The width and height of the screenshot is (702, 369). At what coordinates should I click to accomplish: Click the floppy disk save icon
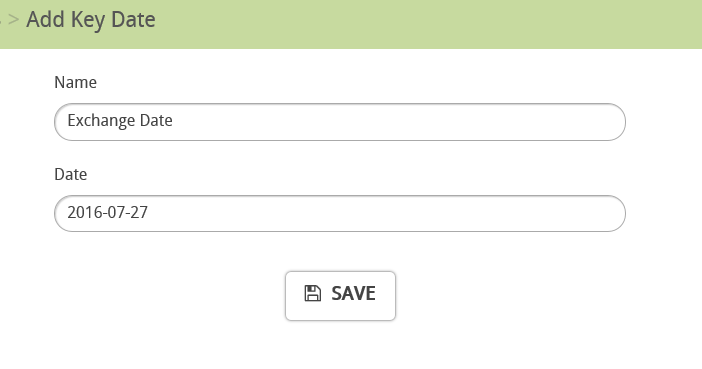click(312, 293)
